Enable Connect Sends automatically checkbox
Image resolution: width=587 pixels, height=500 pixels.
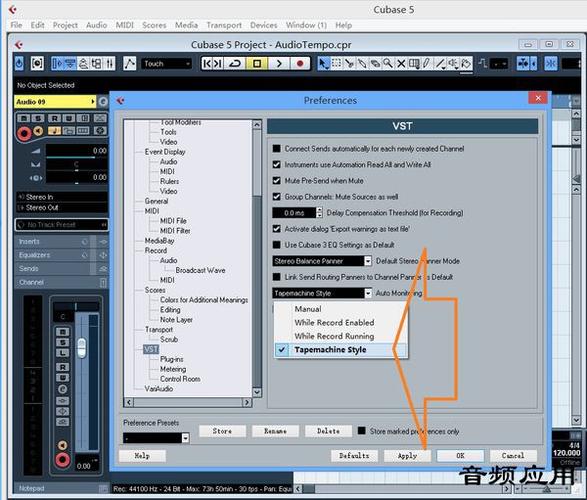pyautogui.click(x=277, y=149)
